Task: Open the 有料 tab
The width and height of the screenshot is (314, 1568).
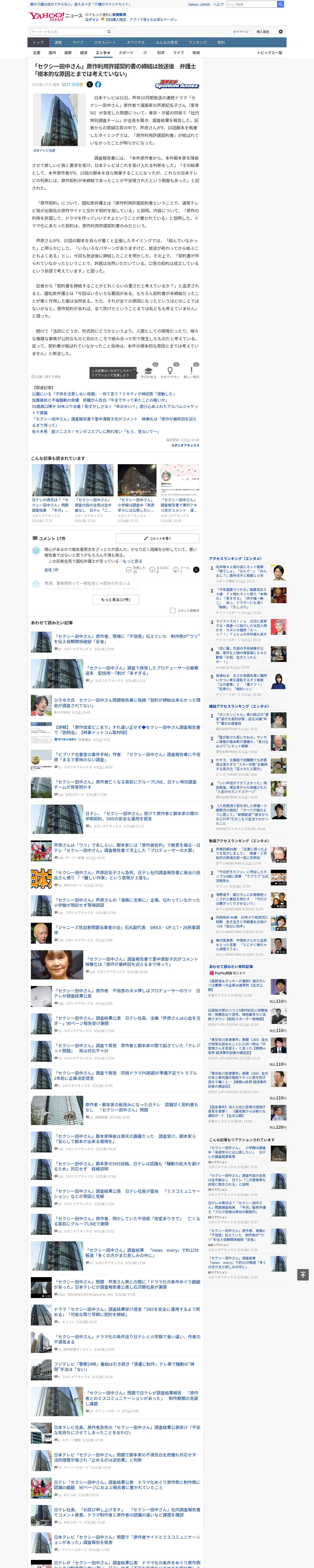Action: point(221,43)
